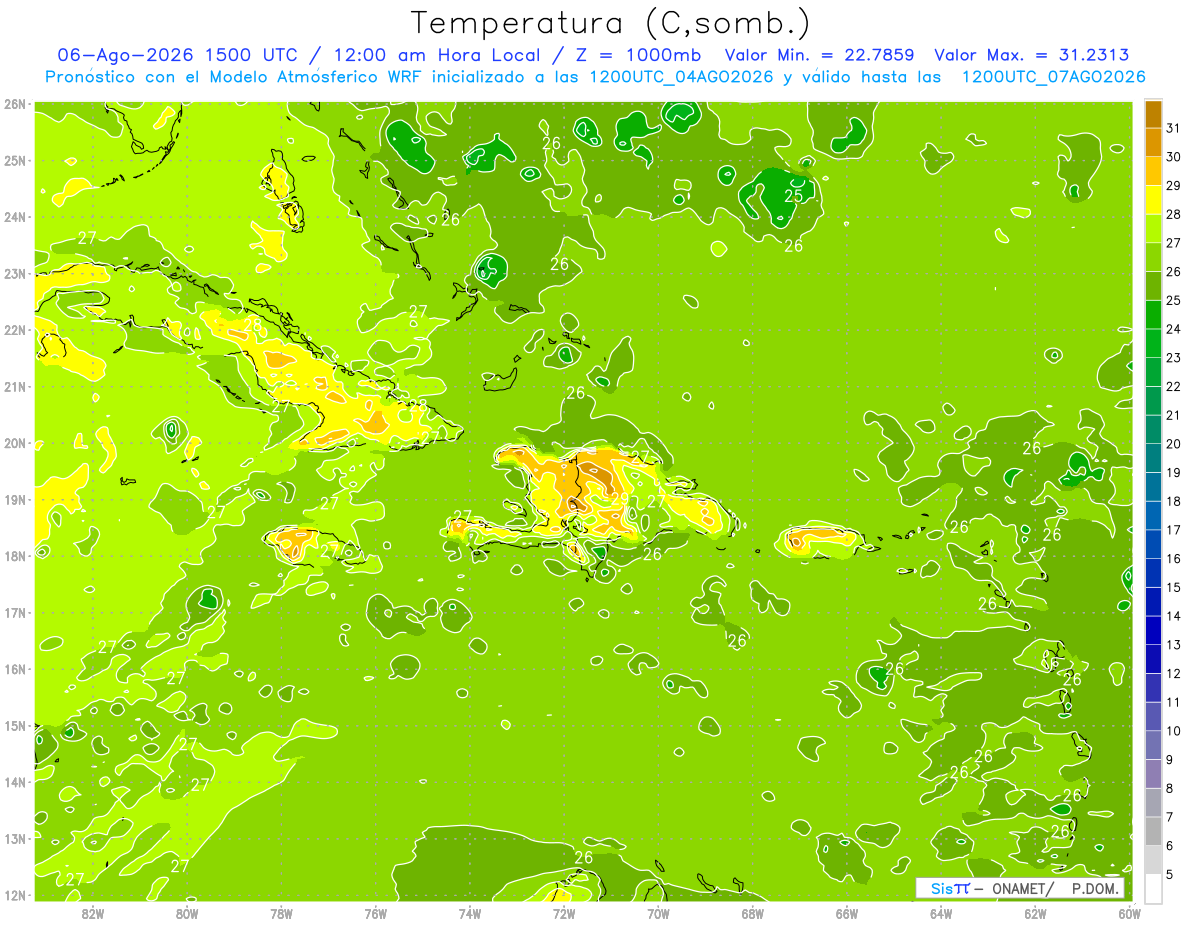Pick the white swatch below 5 on color bar

1153,888
